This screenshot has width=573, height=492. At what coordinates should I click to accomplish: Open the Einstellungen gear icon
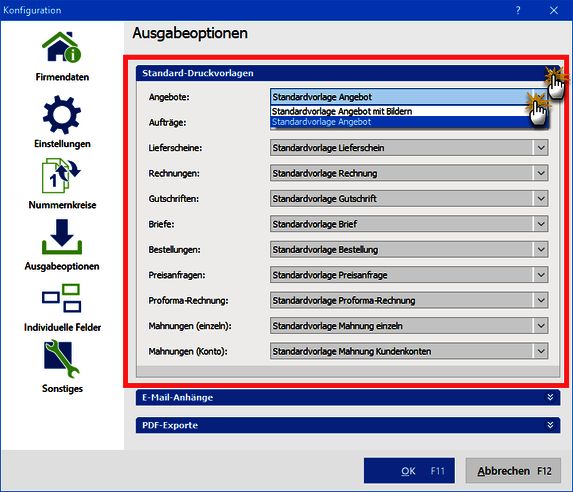point(61,114)
